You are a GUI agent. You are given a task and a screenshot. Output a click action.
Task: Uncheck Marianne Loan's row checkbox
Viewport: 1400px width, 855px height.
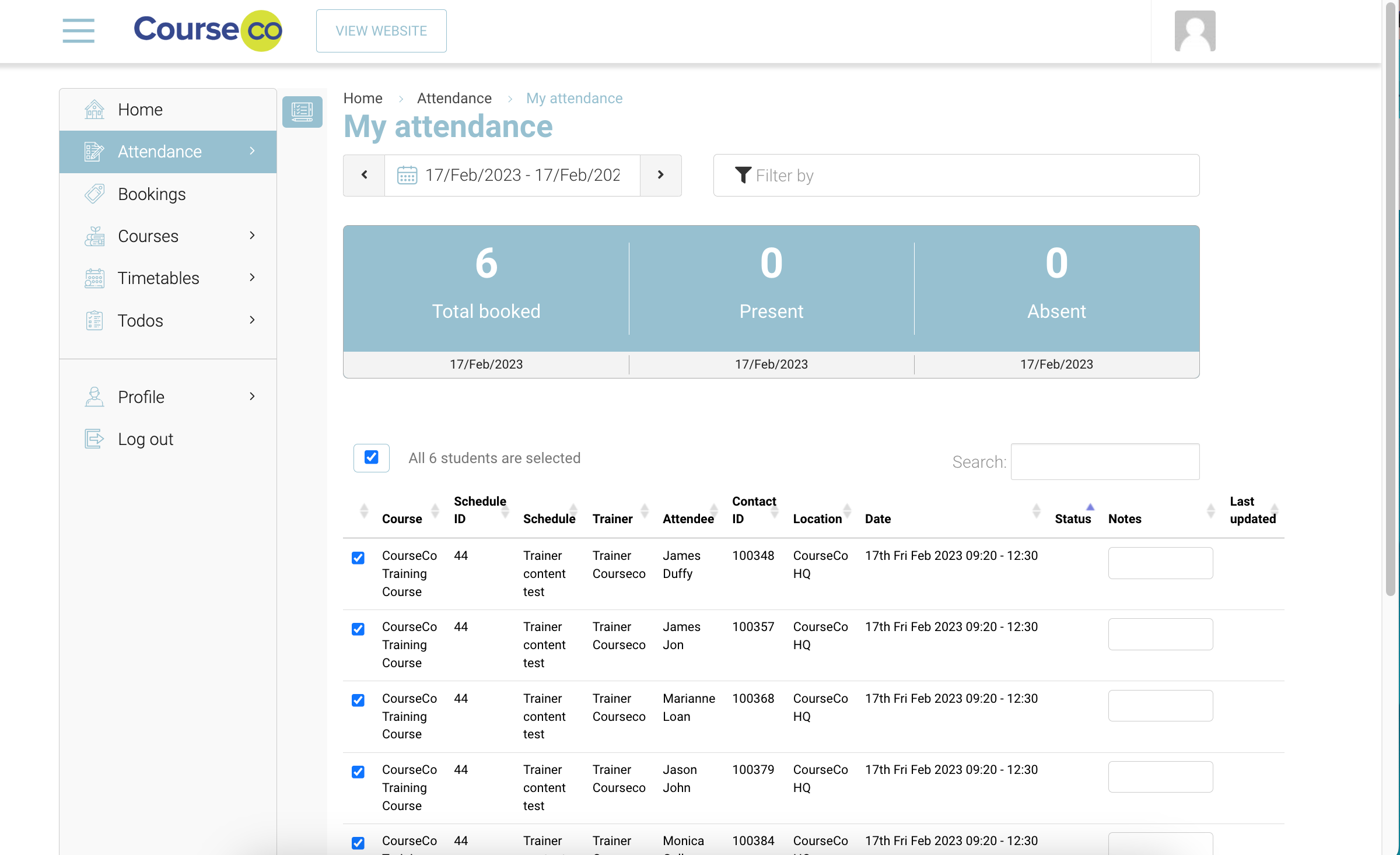pyautogui.click(x=358, y=700)
